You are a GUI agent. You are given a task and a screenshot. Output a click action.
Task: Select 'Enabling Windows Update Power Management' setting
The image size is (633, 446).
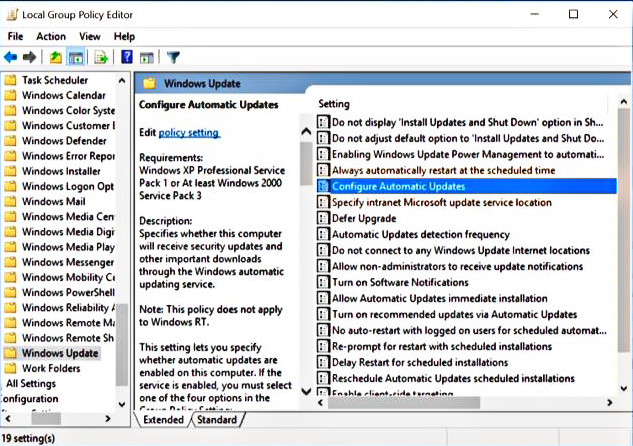[x=468, y=154]
